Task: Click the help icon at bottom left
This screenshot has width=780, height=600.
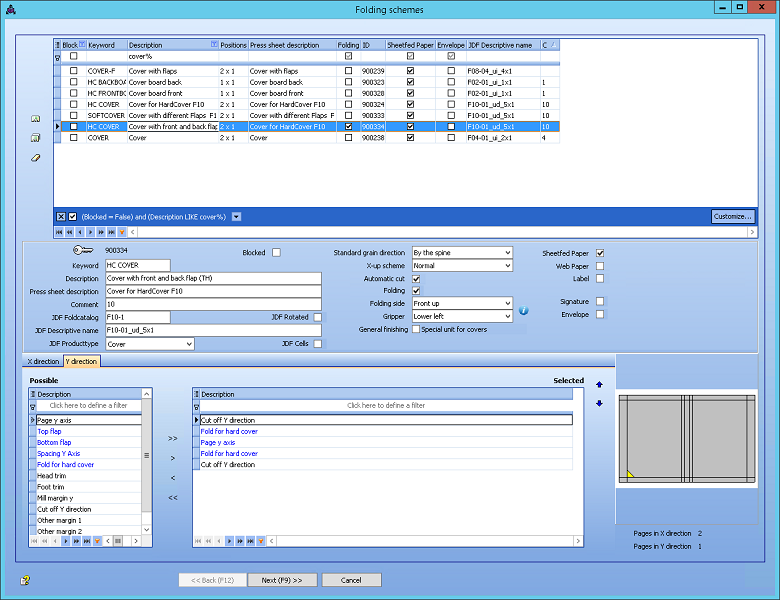Action: tap(25, 580)
